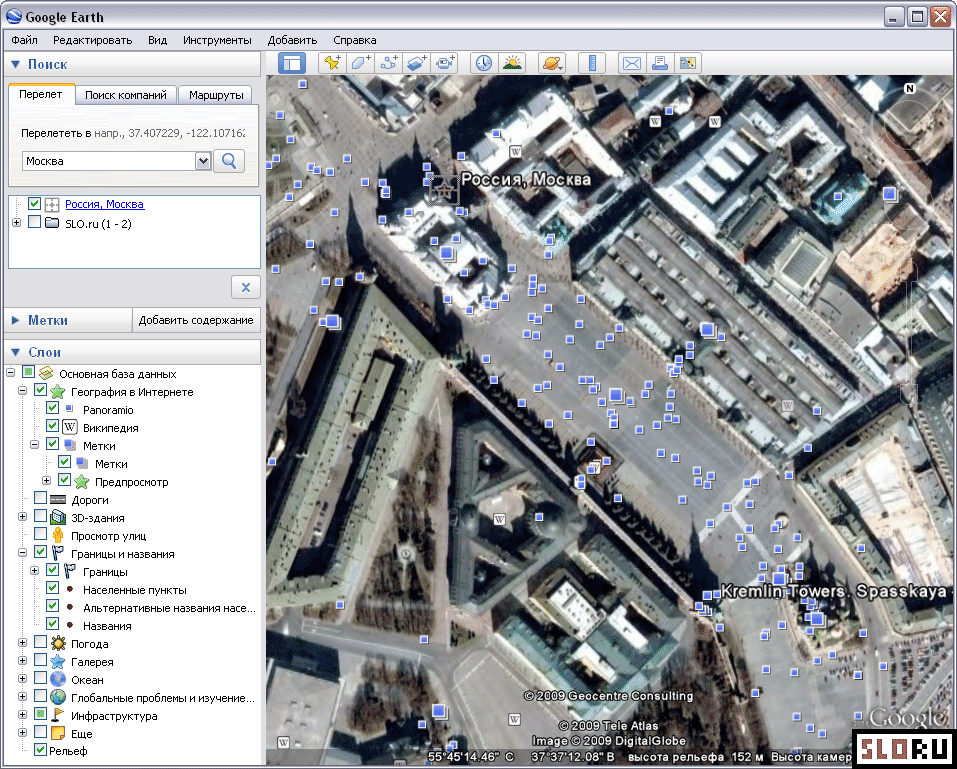957x769 pixels.
Task: Enable the Дороги layer checkbox
Action: coord(40,498)
